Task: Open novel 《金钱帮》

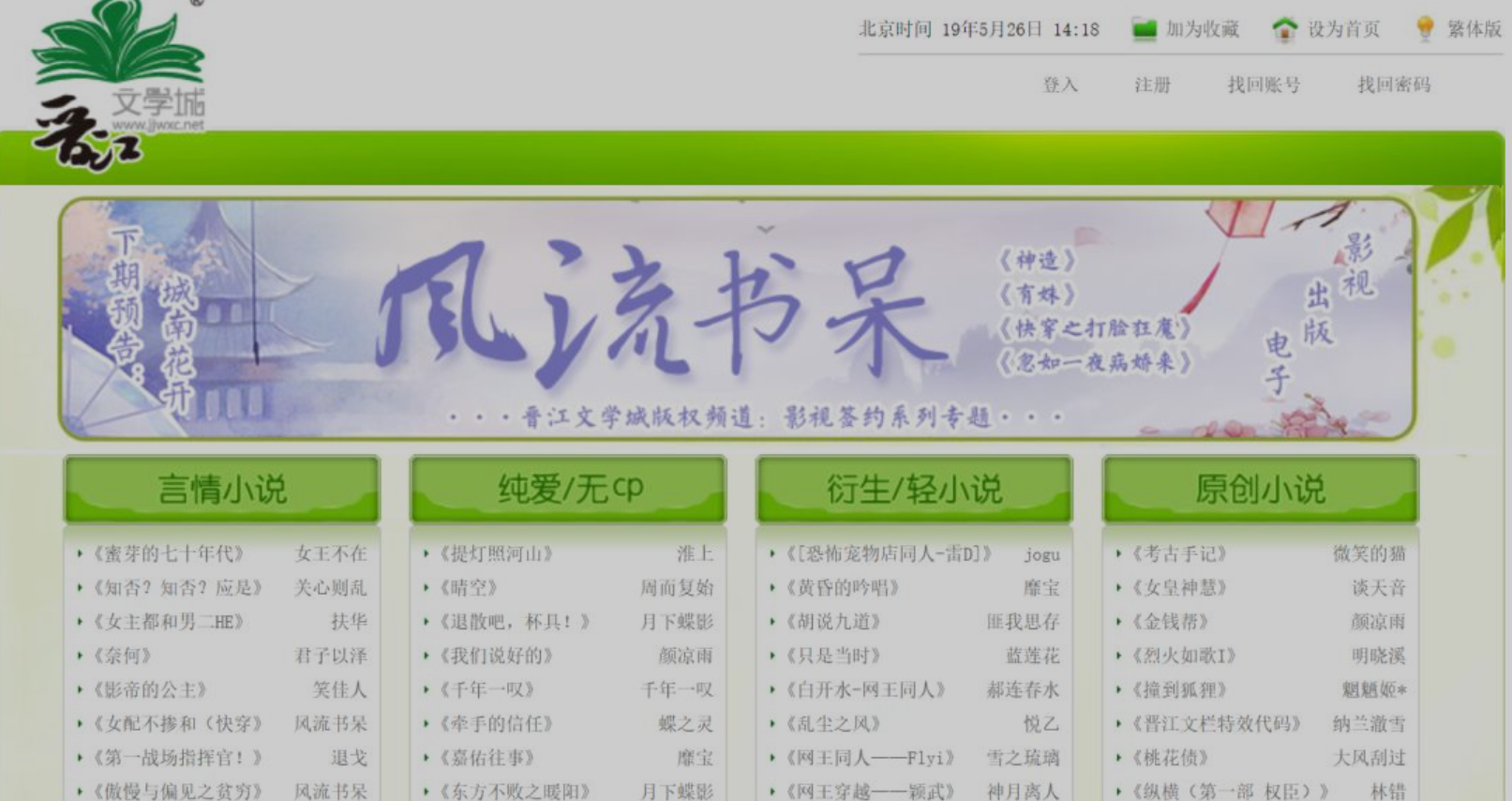Action: 1169,622
